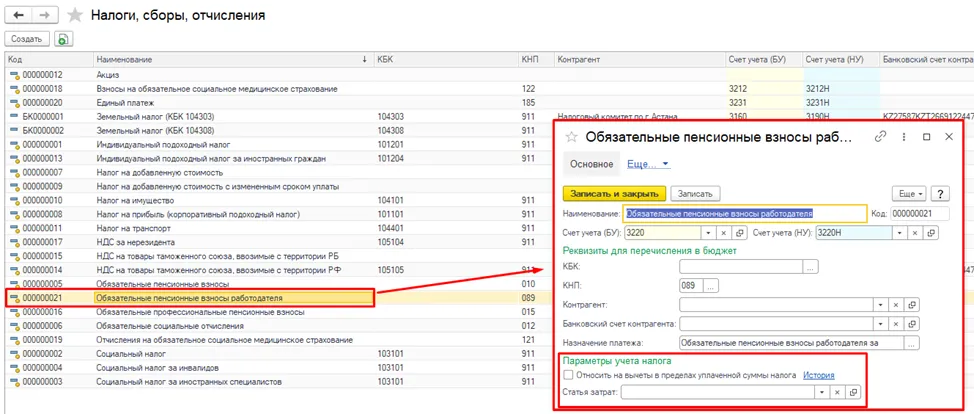
Task: Click Создать button in list toolbar
Action: [27, 39]
